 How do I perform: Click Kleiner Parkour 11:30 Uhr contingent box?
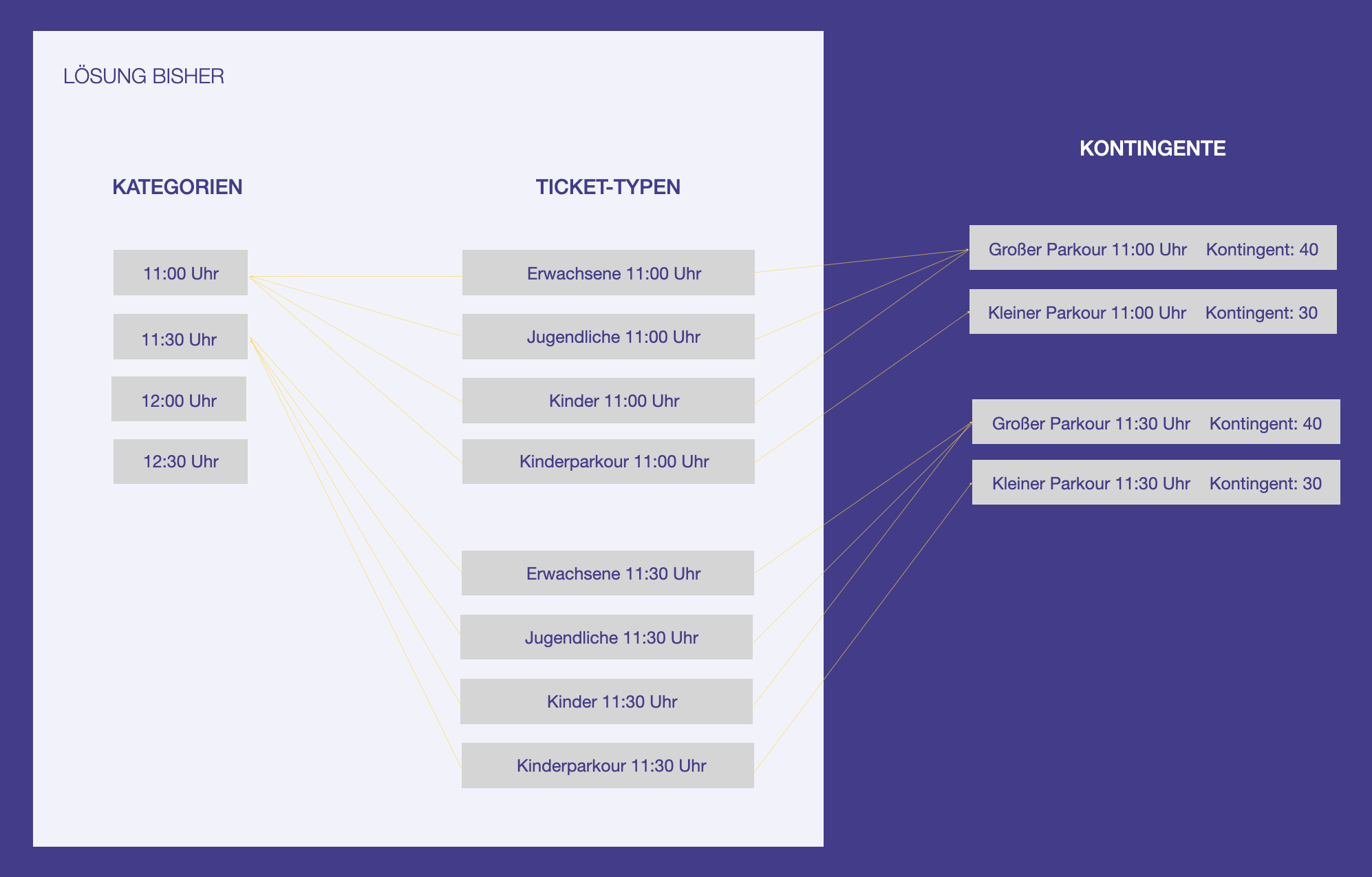pyautogui.click(x=1156, y=482)
